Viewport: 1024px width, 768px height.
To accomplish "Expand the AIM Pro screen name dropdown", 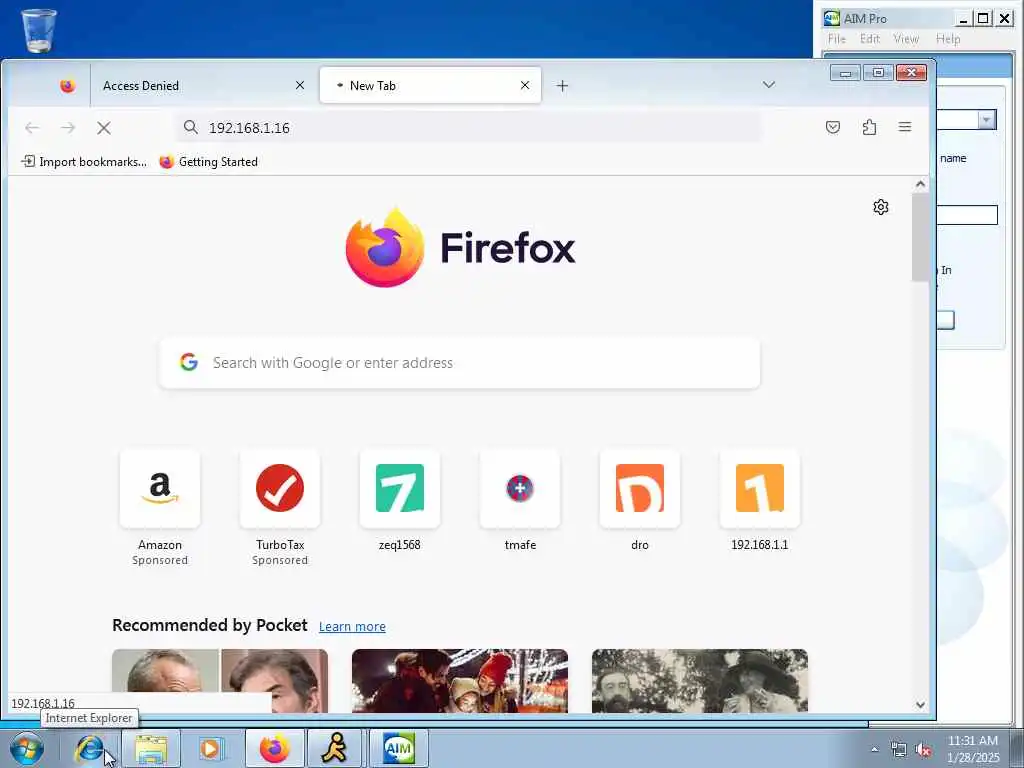I will click(986, 120).
